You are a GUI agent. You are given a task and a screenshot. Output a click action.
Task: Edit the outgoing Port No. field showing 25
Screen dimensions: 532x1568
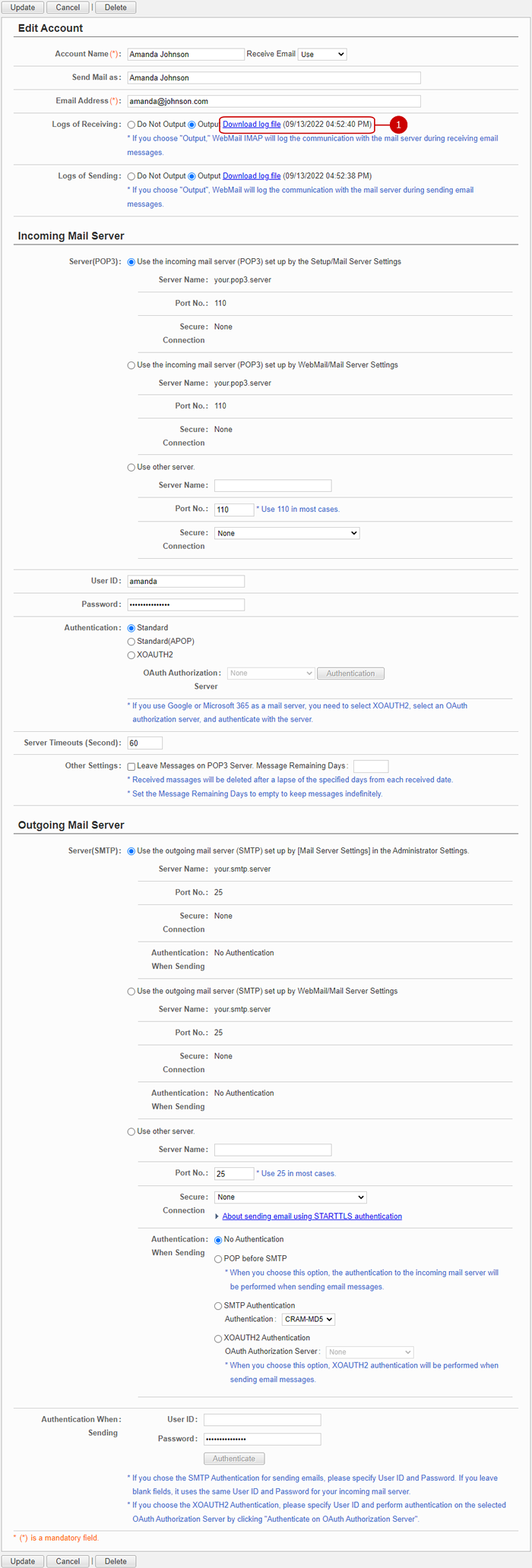(x=234, y=1174)
